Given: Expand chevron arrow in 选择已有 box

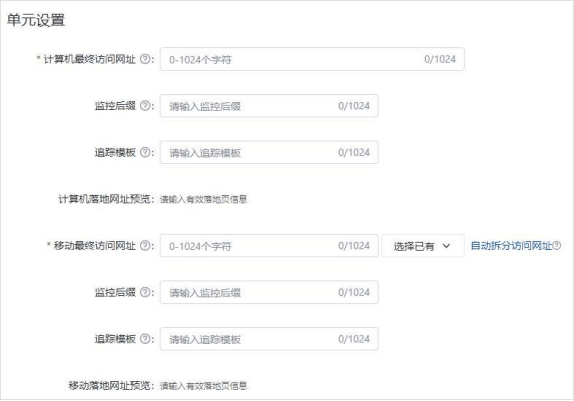Looking at the screenshot, I should (446, 246).
